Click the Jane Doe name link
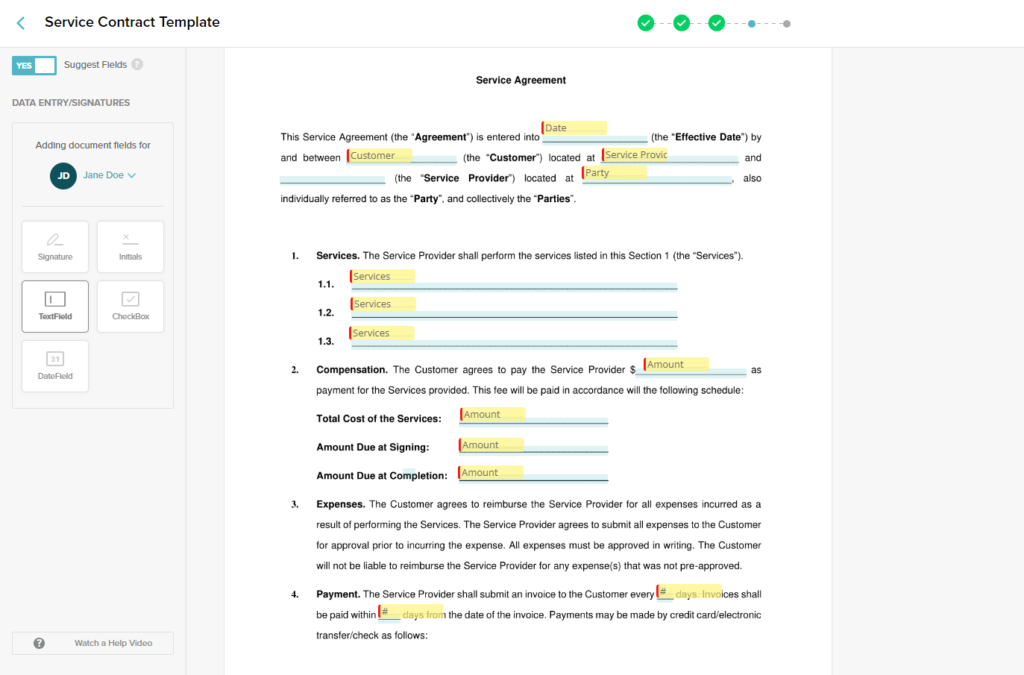 tap(104, 175)
